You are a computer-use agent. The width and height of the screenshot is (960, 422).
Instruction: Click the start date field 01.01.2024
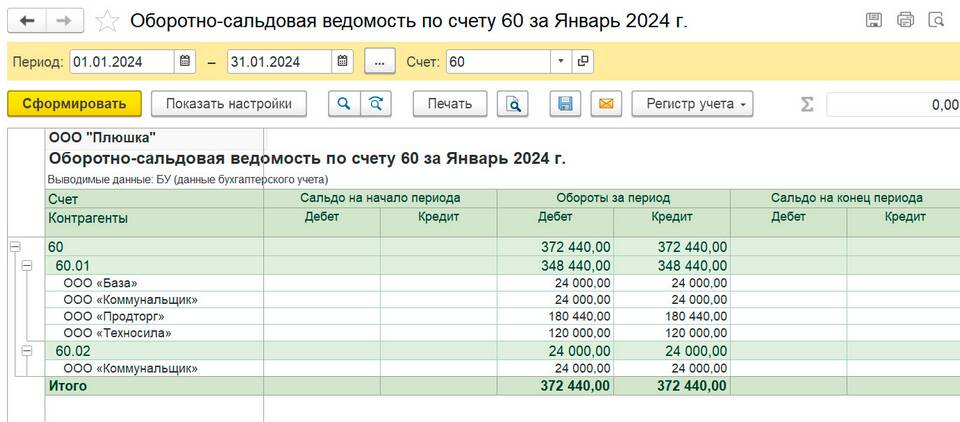pyautogui.click(x=122, y=61)
